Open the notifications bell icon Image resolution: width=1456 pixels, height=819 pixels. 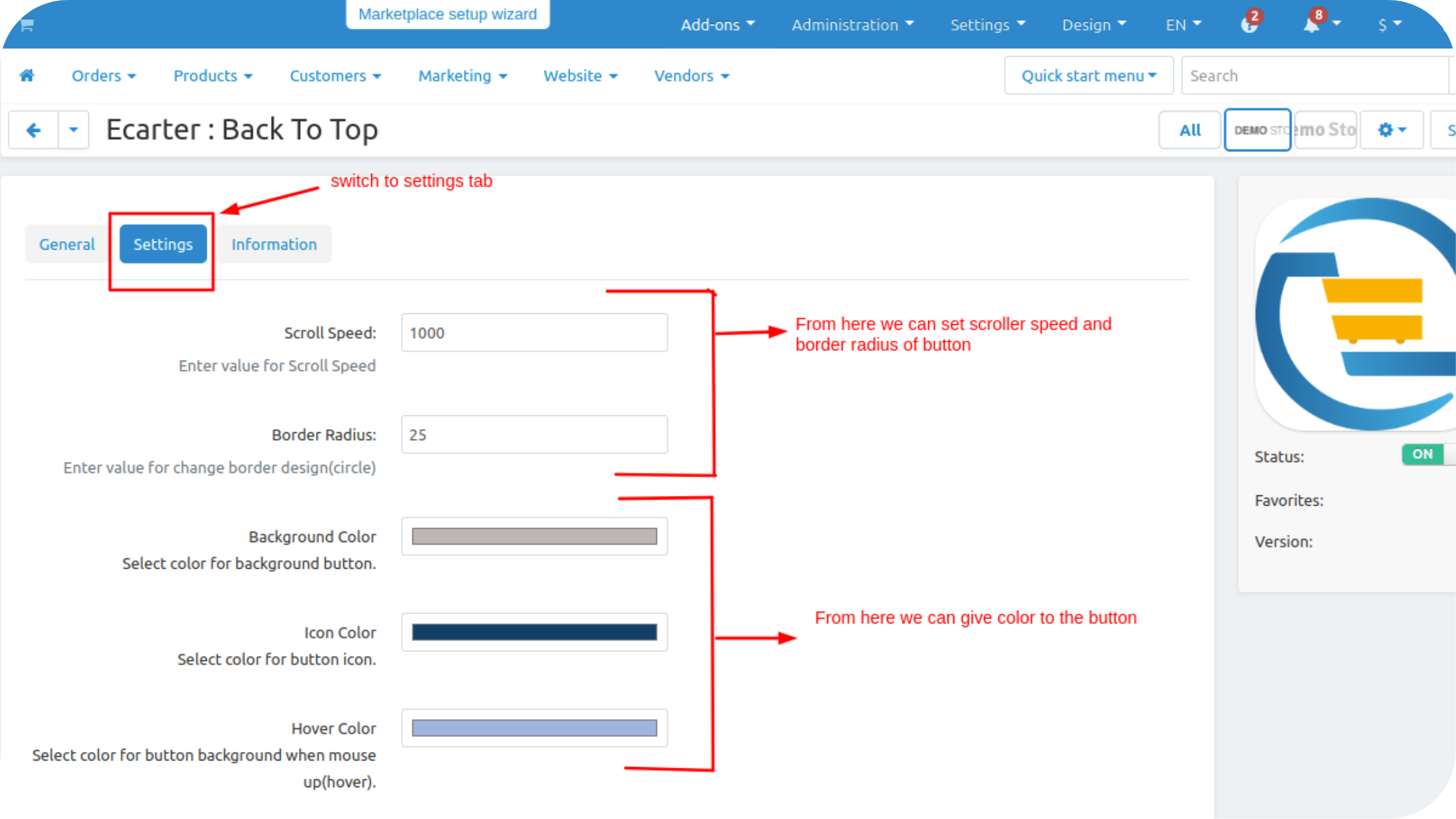coord(1312,25)
